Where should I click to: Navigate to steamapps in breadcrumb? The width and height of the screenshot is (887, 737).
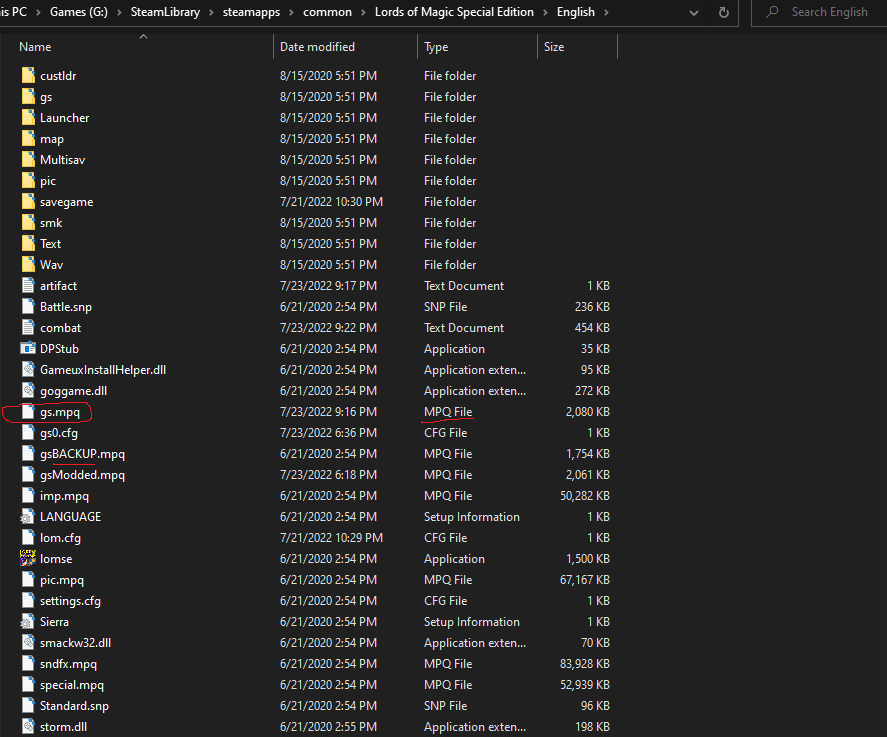point(251,12)
